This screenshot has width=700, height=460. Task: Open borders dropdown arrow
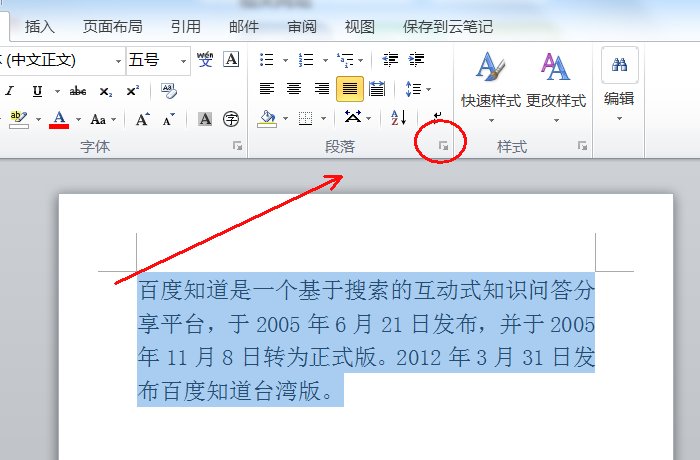click(324, 119)
